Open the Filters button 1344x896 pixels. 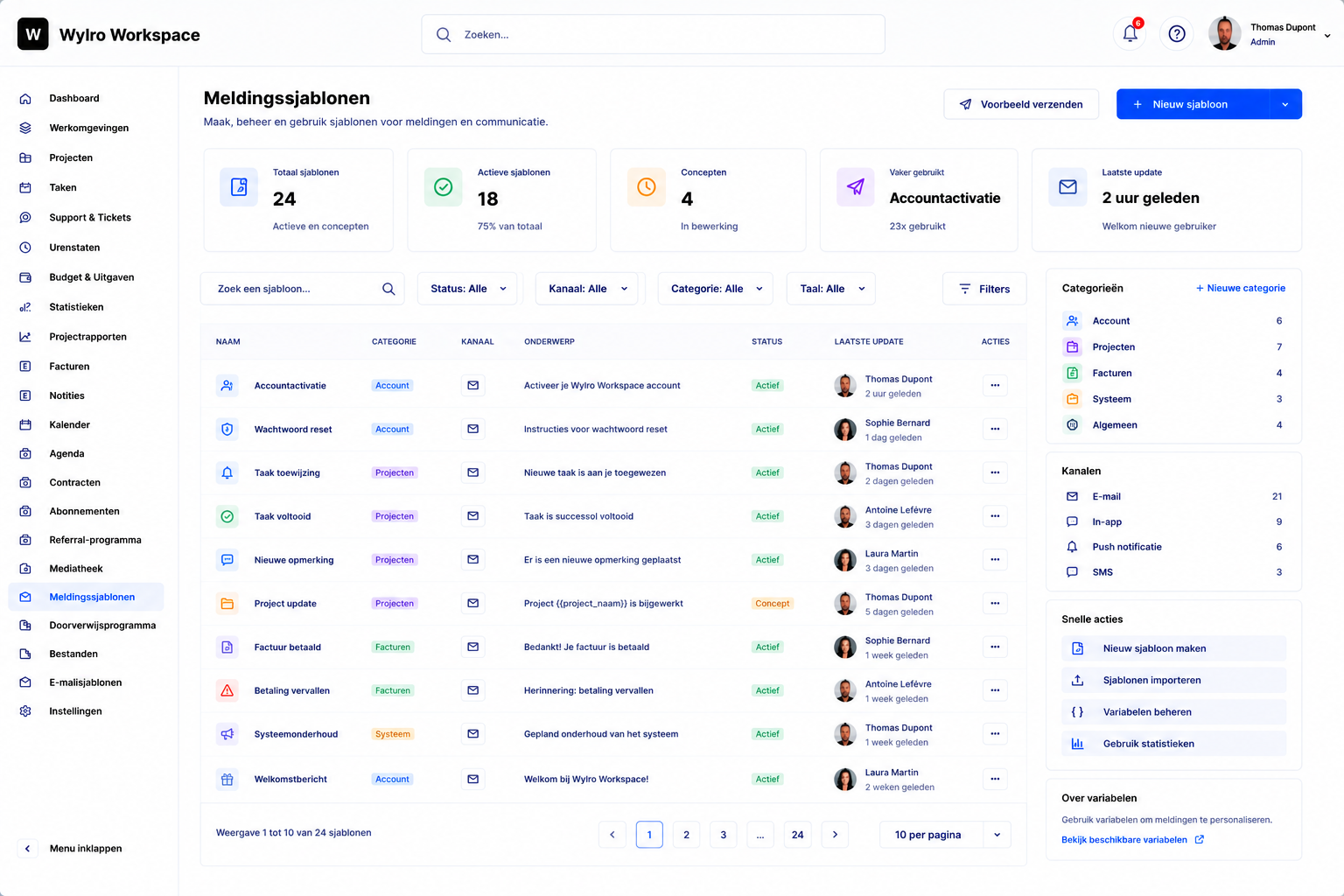pyautogui.click(x=984, y=289)
